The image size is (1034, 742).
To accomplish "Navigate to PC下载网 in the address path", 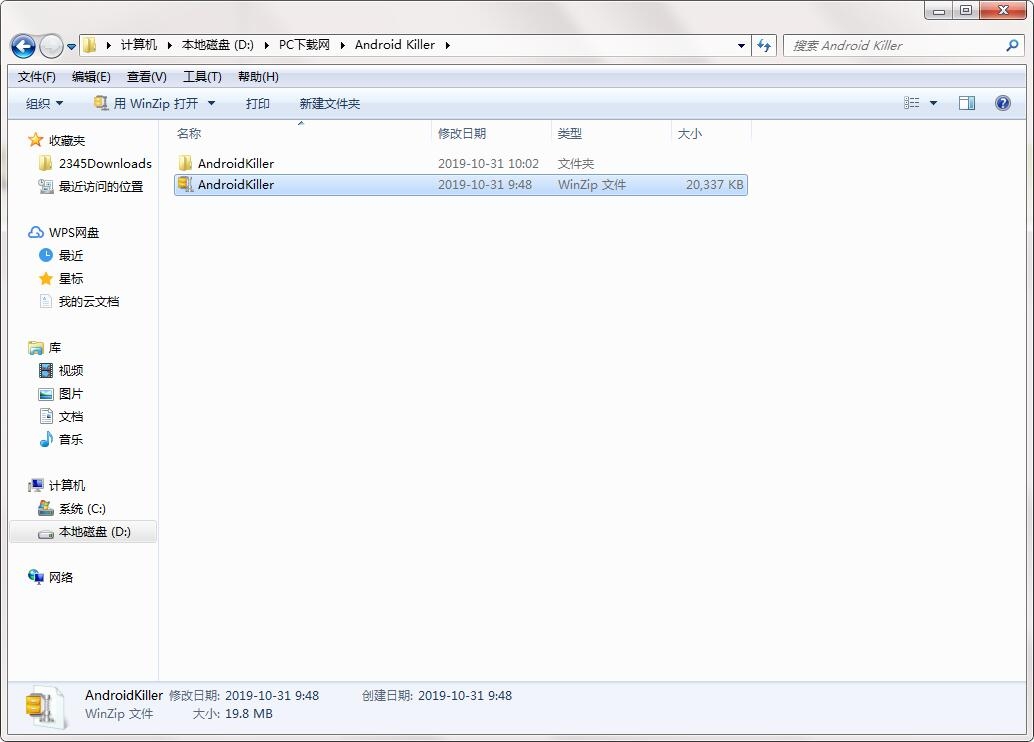I will pos(304,45).
